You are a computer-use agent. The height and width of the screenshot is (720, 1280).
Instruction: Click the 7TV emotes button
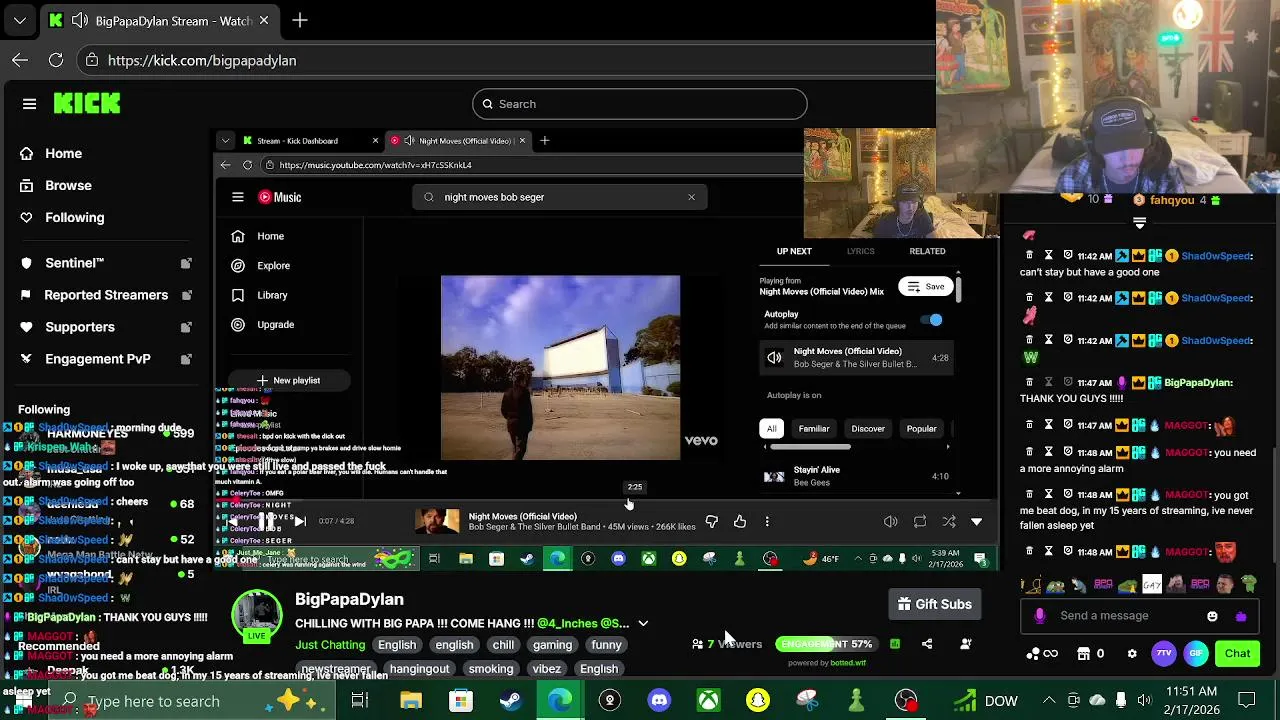pos(1164,654)
